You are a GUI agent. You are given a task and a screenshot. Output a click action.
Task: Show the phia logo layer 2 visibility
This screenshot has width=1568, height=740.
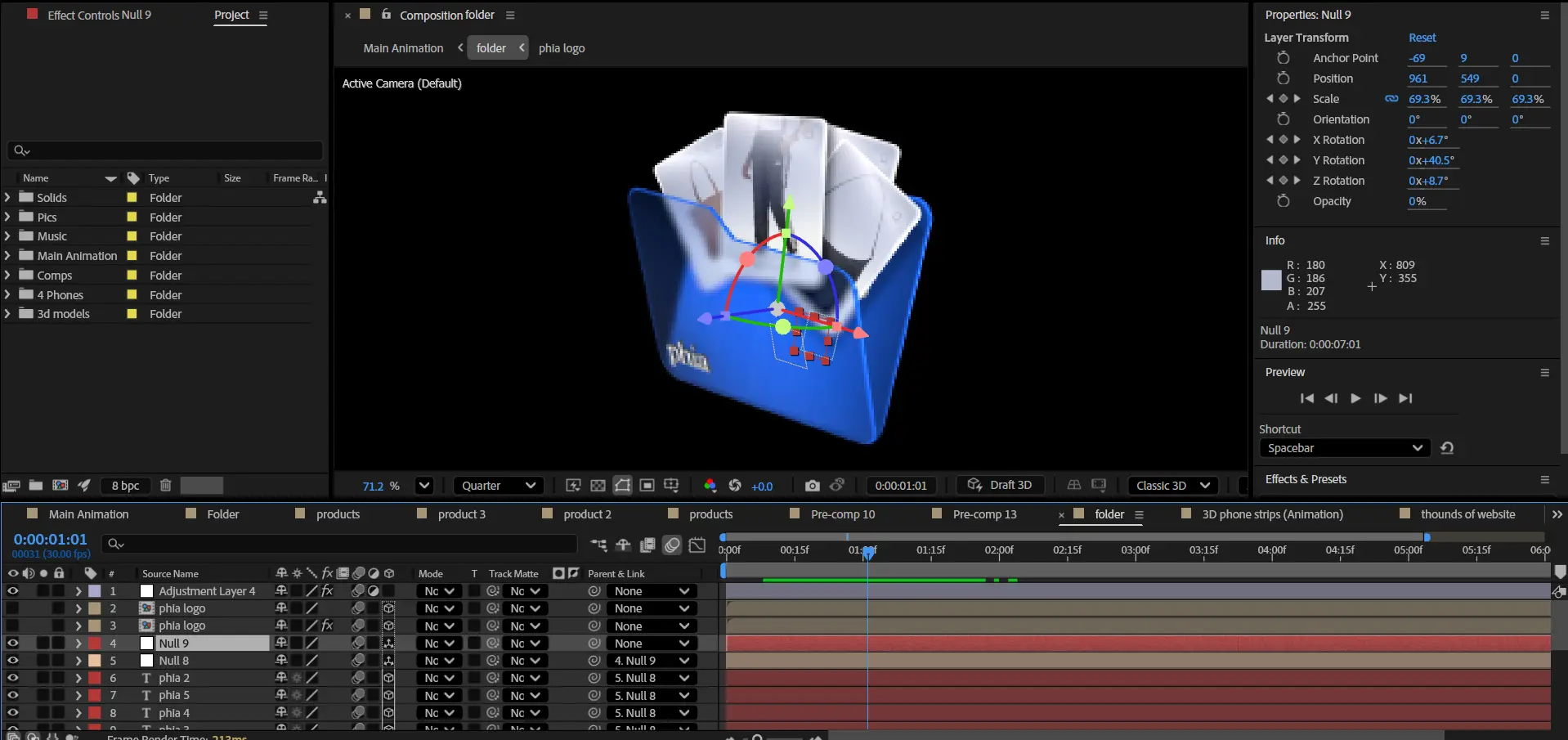tap(12, 608)
